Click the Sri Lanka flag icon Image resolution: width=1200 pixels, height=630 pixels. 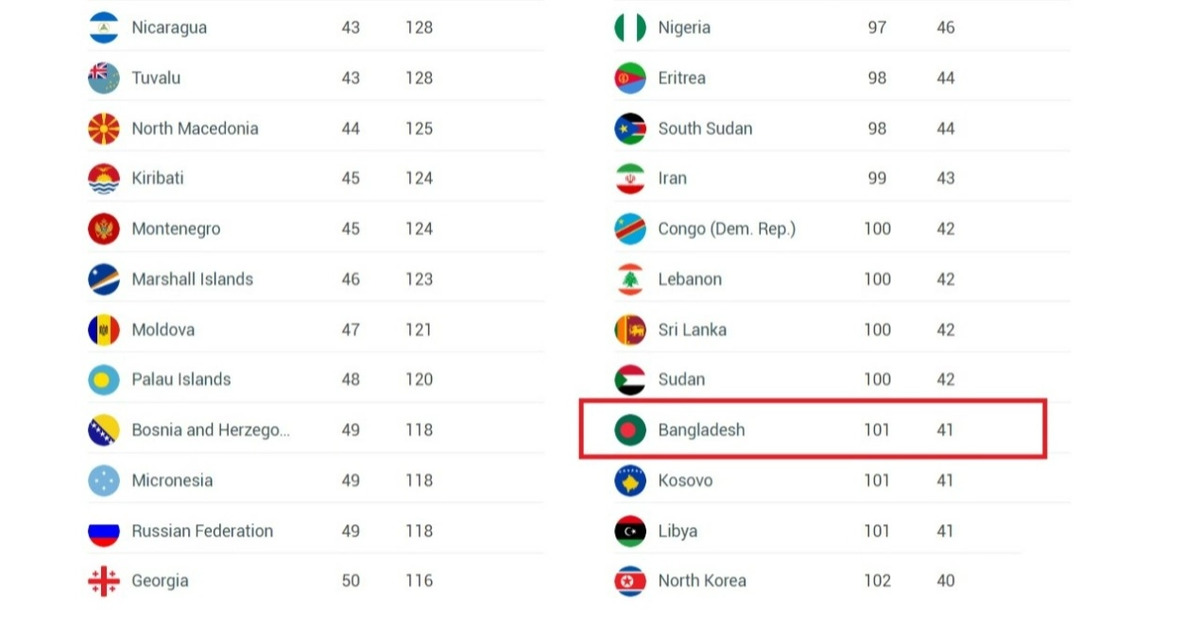[x=630, y=330]
